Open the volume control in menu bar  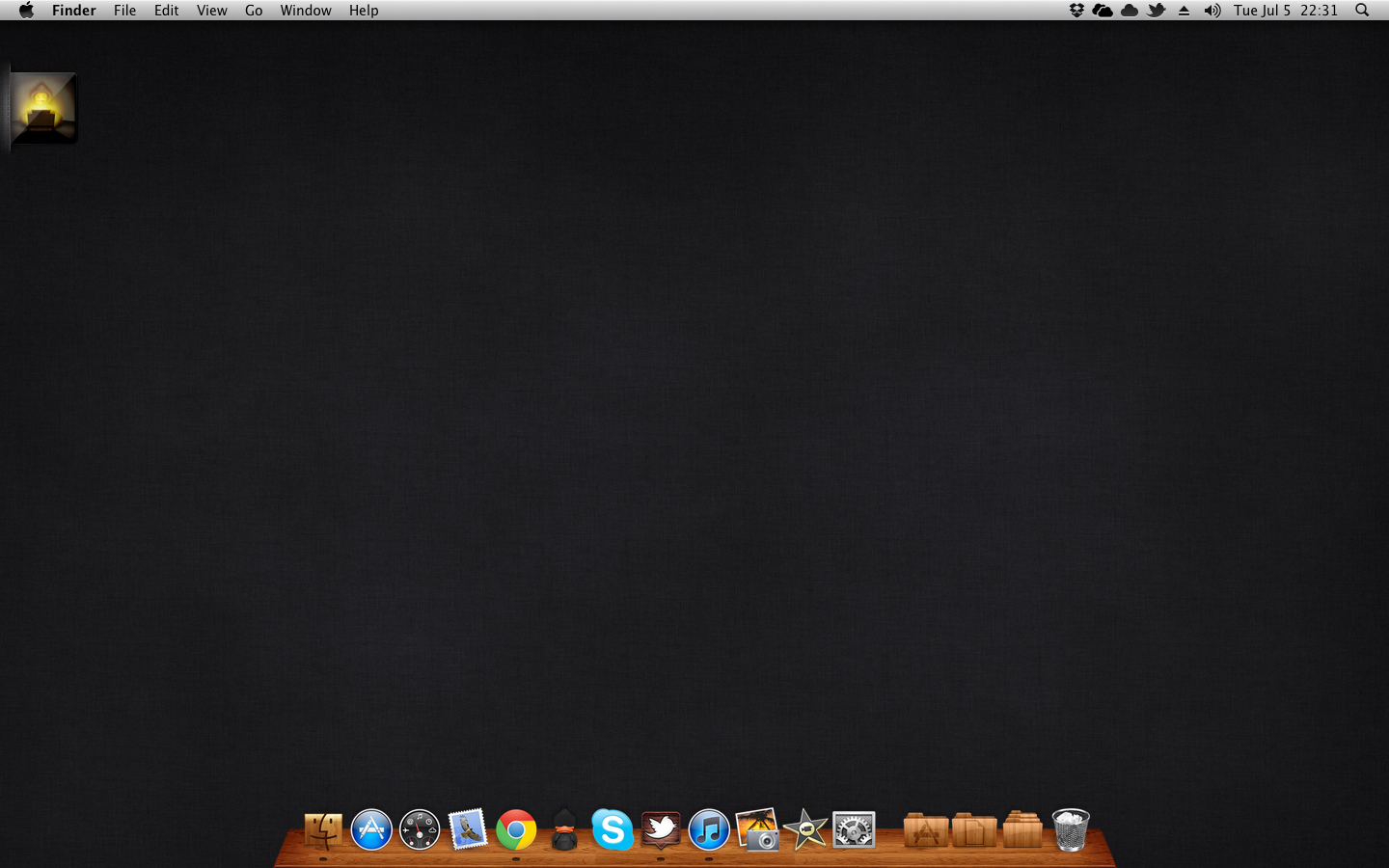[1212, 11]
